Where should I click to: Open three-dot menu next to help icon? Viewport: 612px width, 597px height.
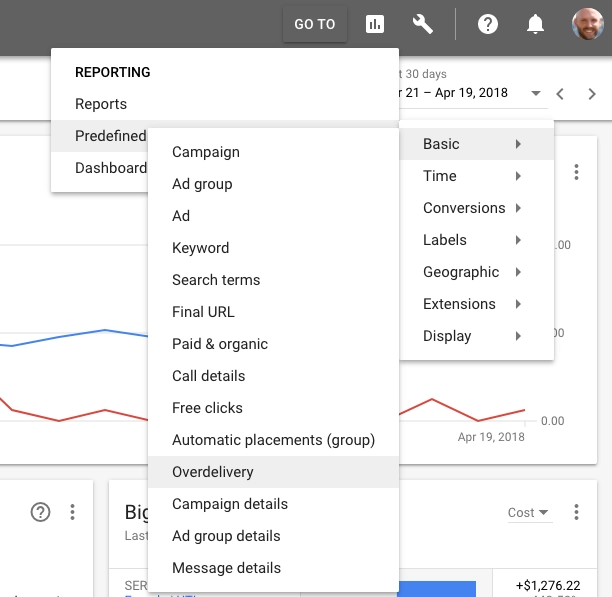point(72,512)
